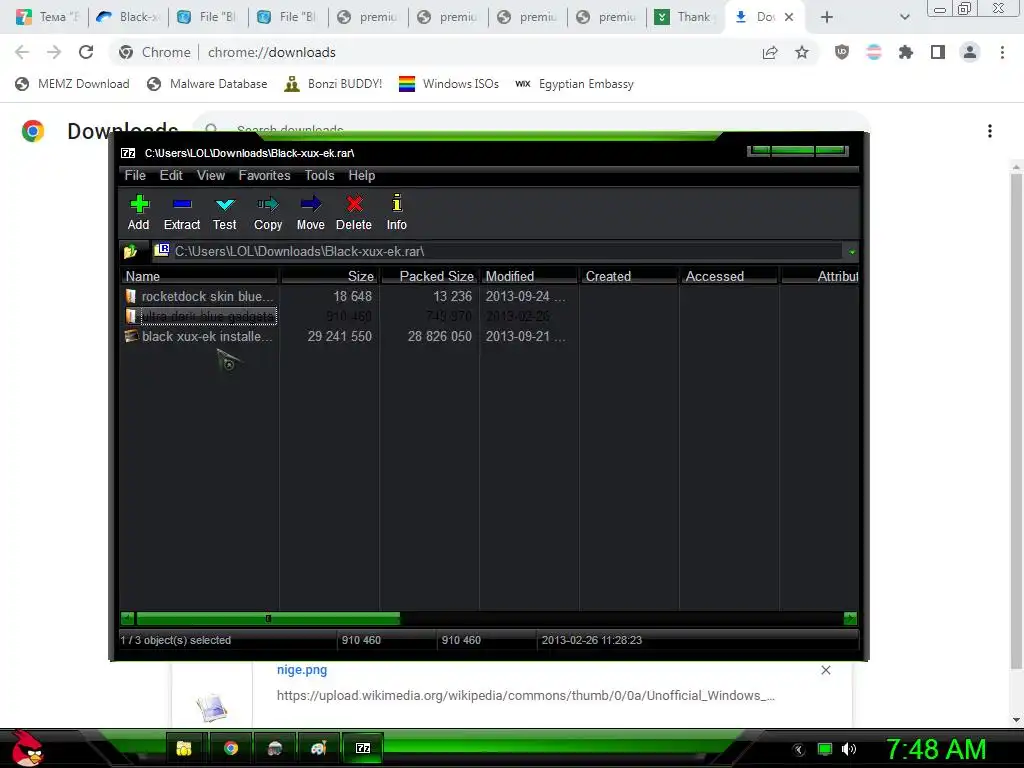Click the green horizontal scrollbar thumb
This screenshot has height=768, width=1024.
click(268, 618)
